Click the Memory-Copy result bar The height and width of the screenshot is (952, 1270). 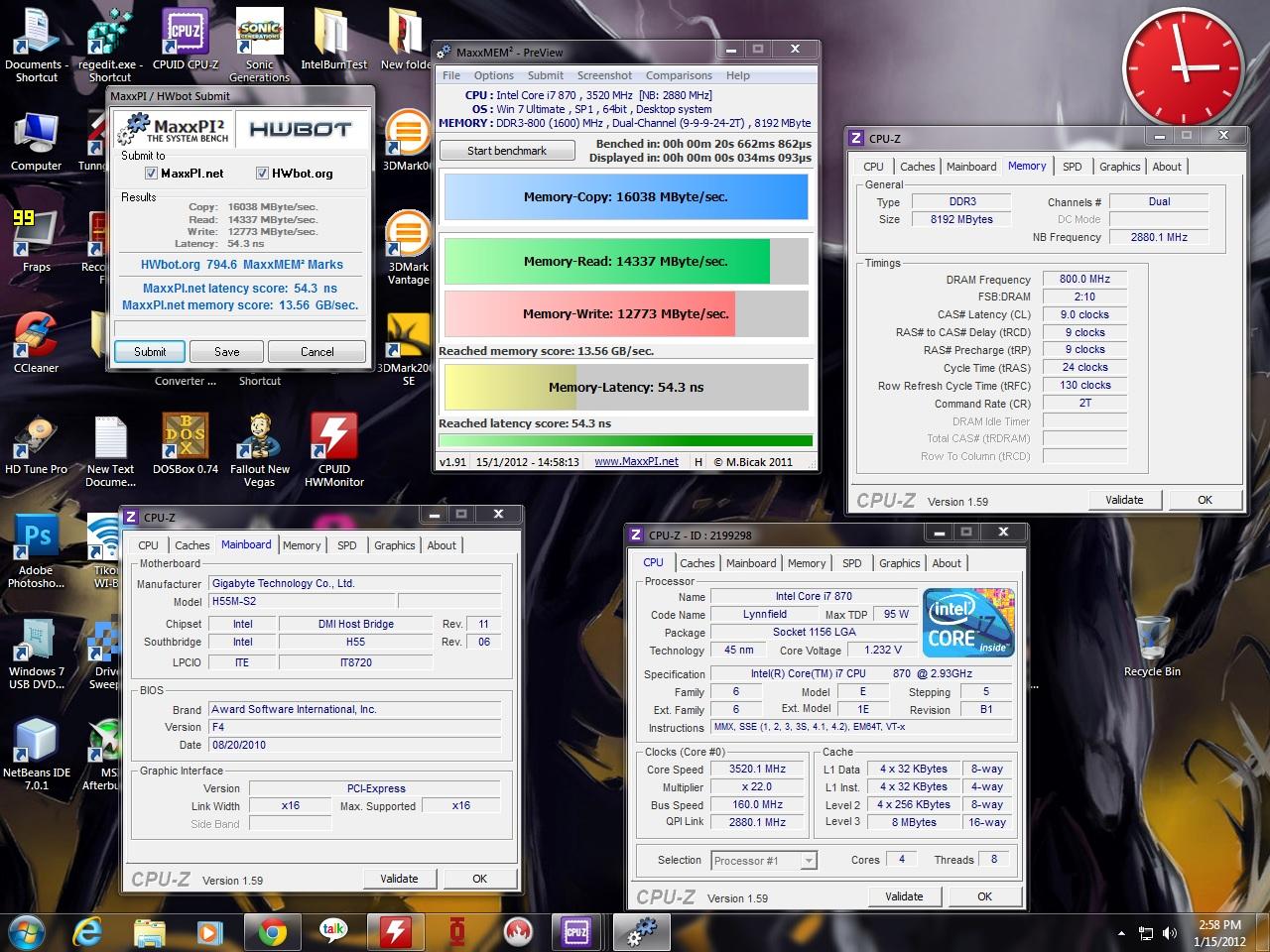(x=626, y=197)
